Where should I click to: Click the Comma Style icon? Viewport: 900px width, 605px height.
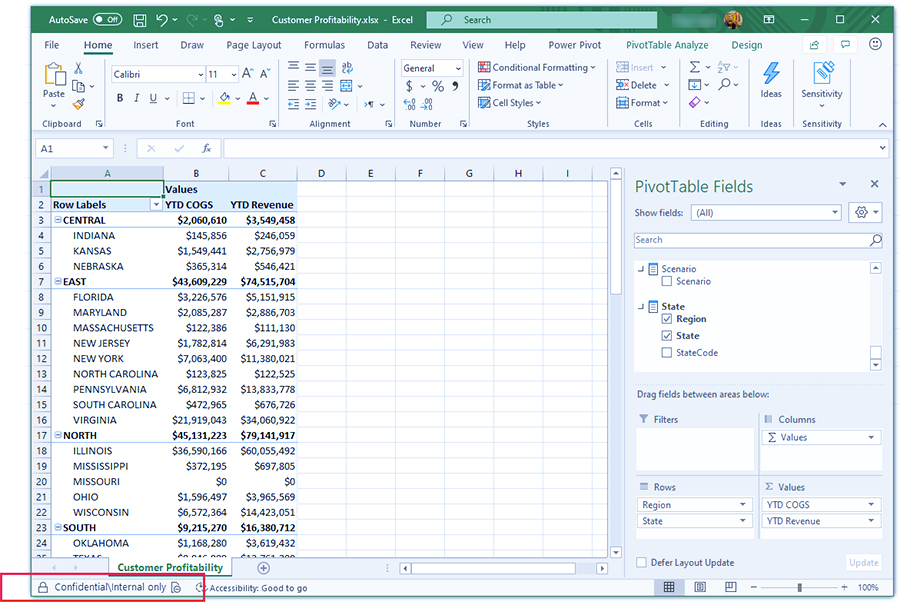(455, 86)
